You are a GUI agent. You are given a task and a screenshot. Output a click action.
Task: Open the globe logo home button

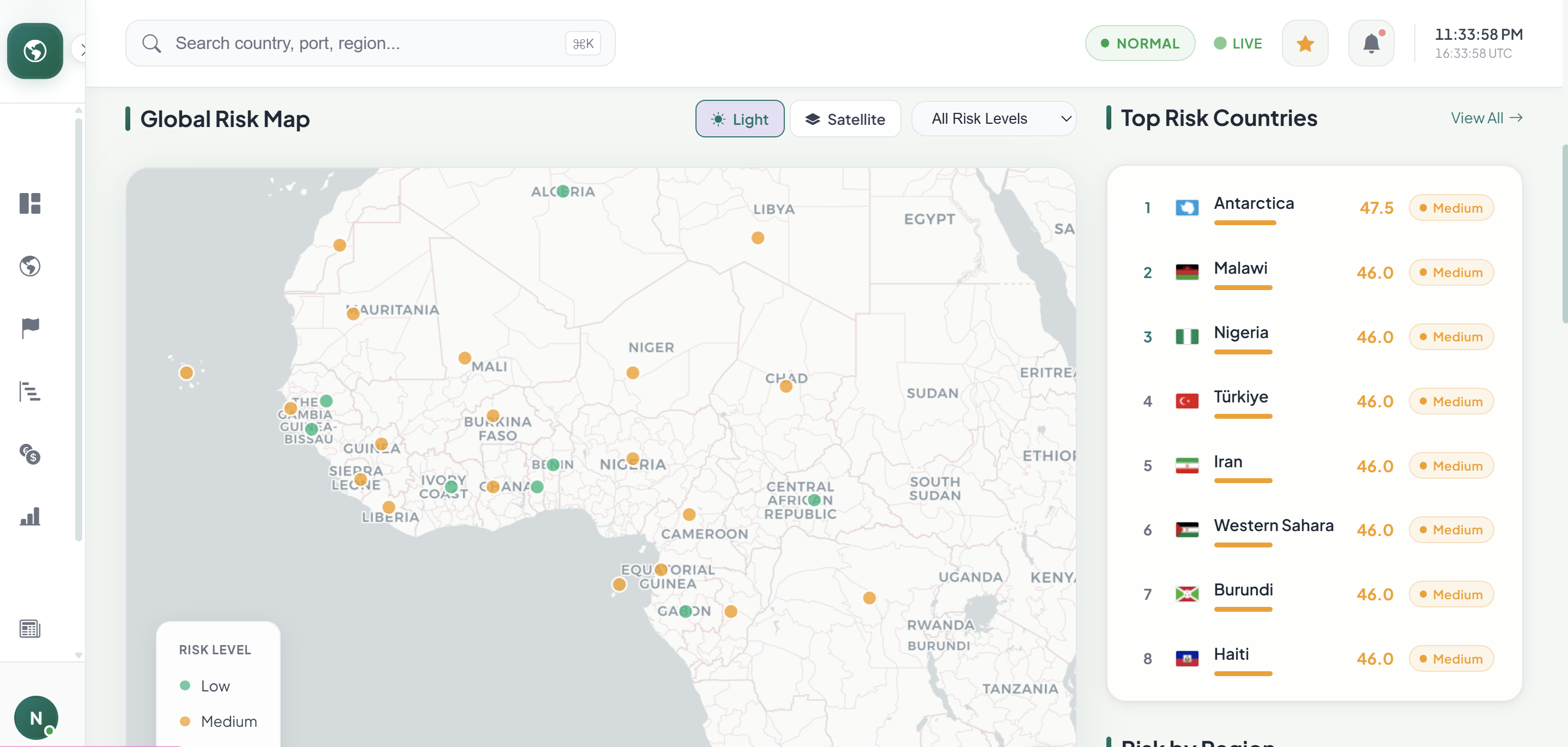pos(35,51)
